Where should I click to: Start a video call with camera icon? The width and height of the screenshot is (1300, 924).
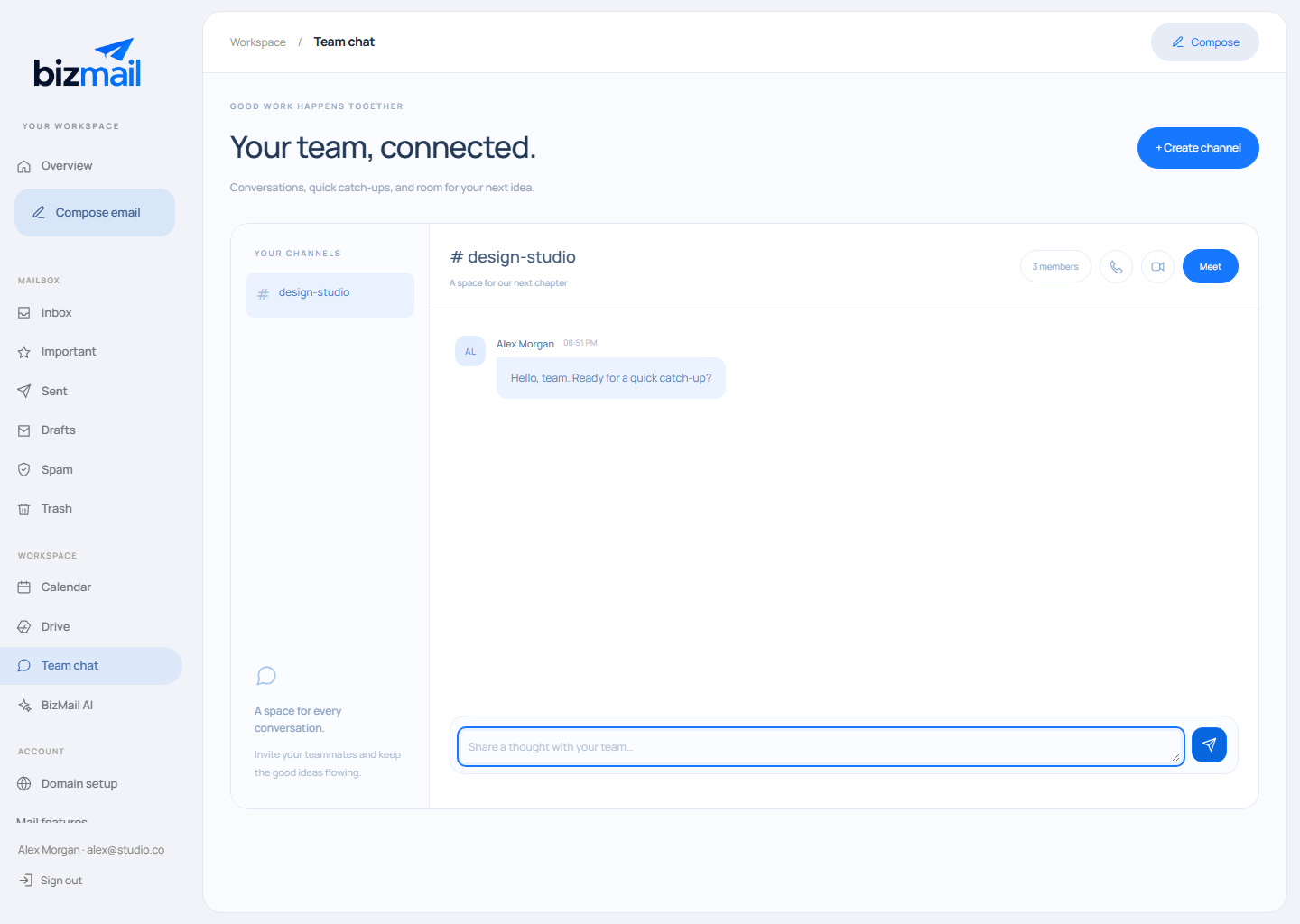[x=1158, y=266]
